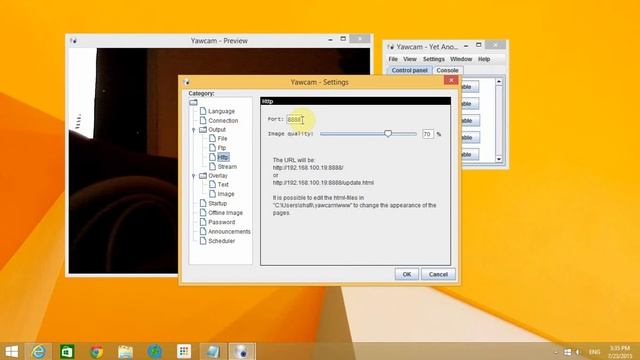Screen dimensions: 640x360
Task: Click the colored grid app icon in the taskbar
Action: [184, 351]
